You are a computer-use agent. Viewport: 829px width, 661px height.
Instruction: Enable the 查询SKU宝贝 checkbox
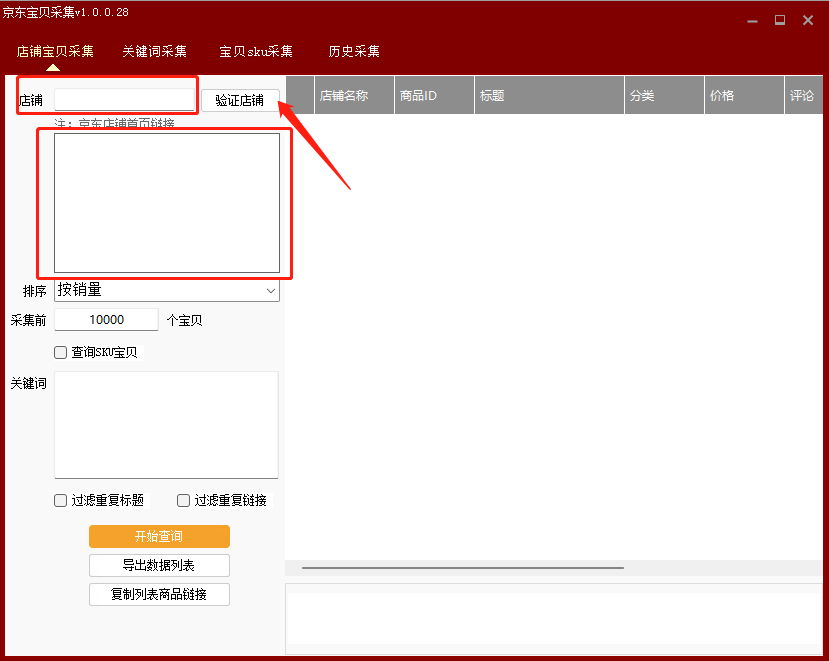60,352
